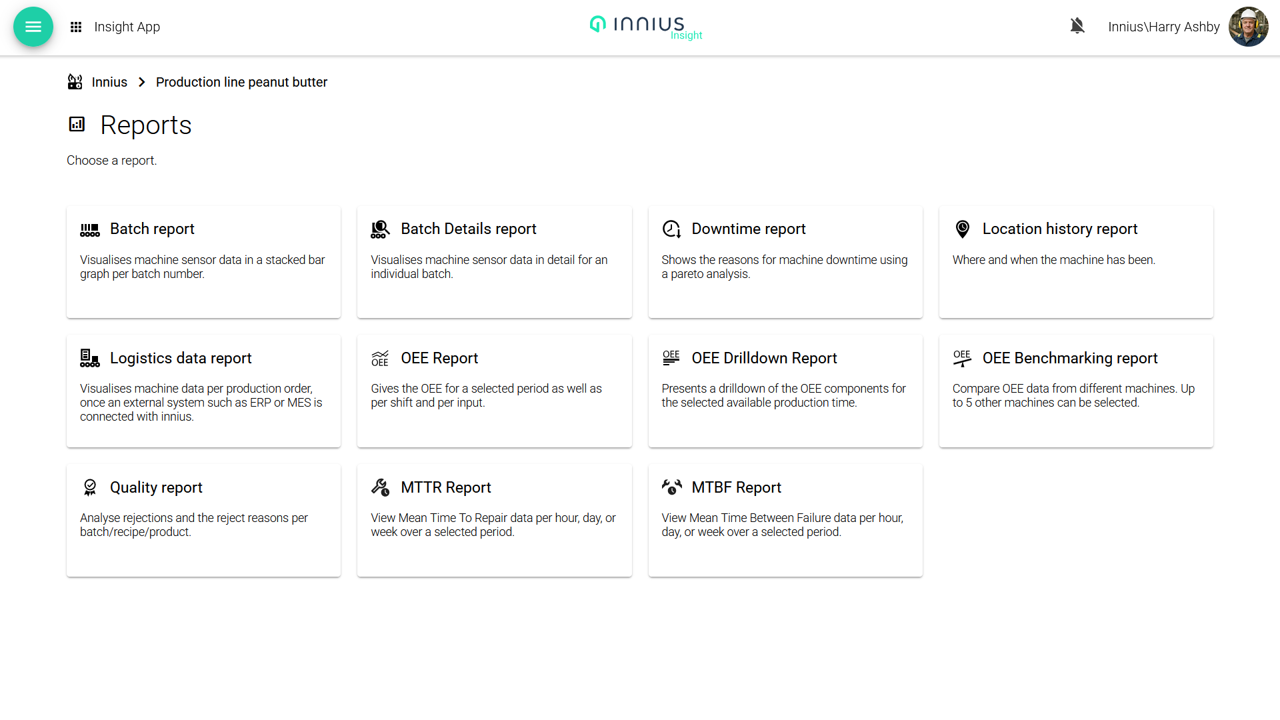The width and height of the screenshot is (1280, 720).
Task: Click the Innius breadcrumb link
Action: click(x=109, y=82)
